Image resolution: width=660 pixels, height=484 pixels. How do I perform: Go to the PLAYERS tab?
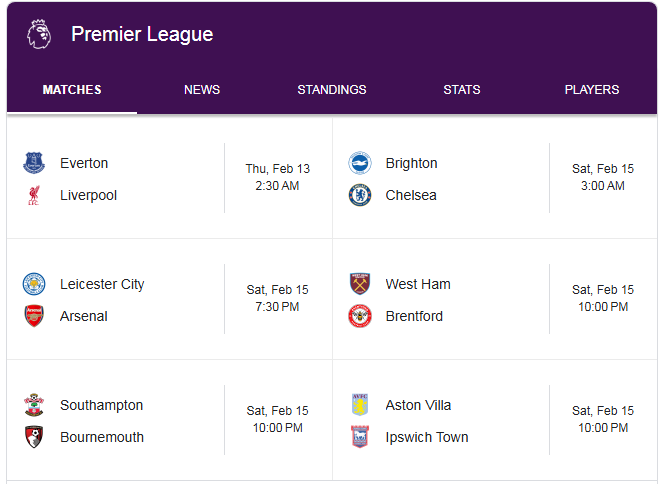[592, 90]
